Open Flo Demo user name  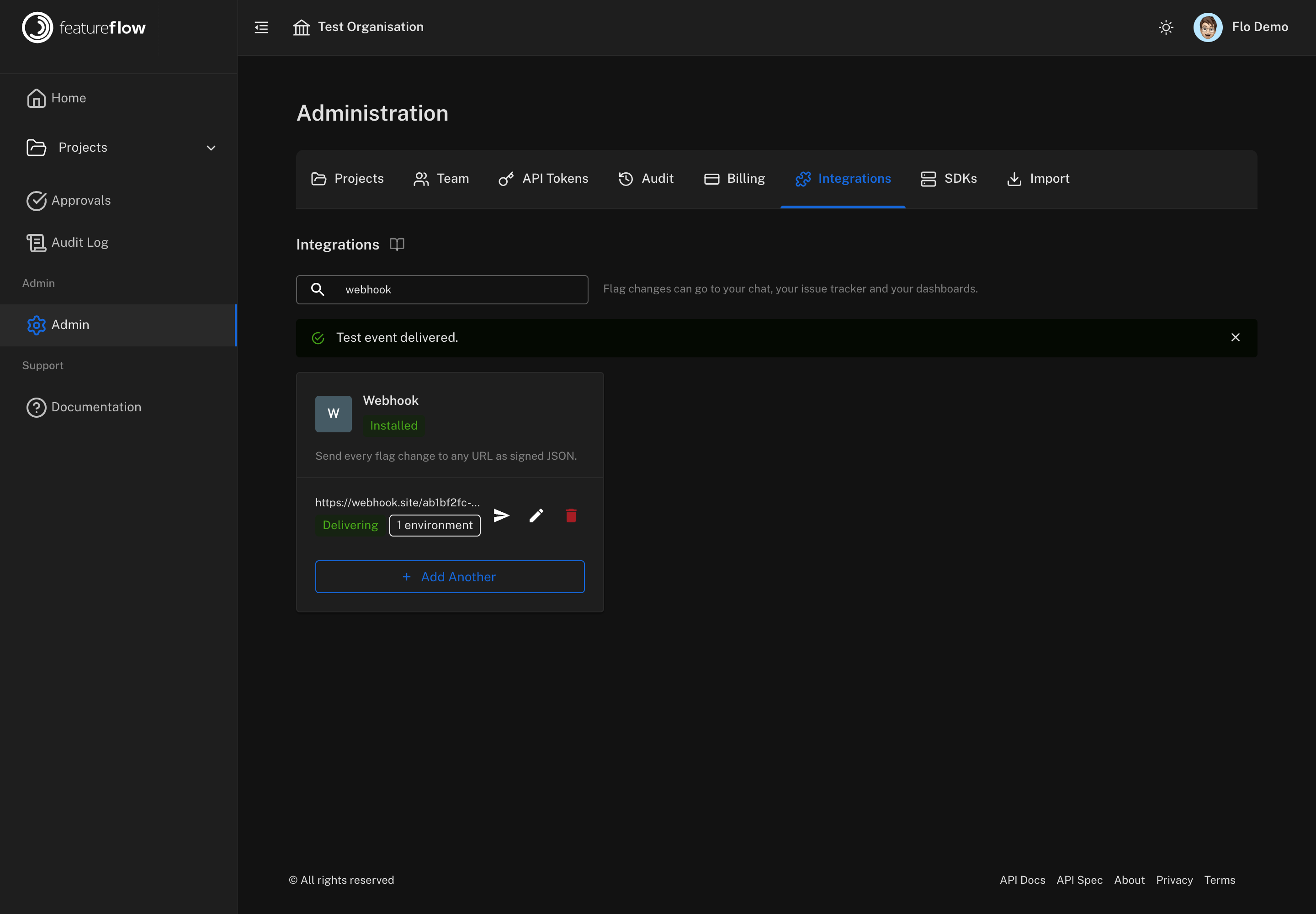(x=1259, y=27)
